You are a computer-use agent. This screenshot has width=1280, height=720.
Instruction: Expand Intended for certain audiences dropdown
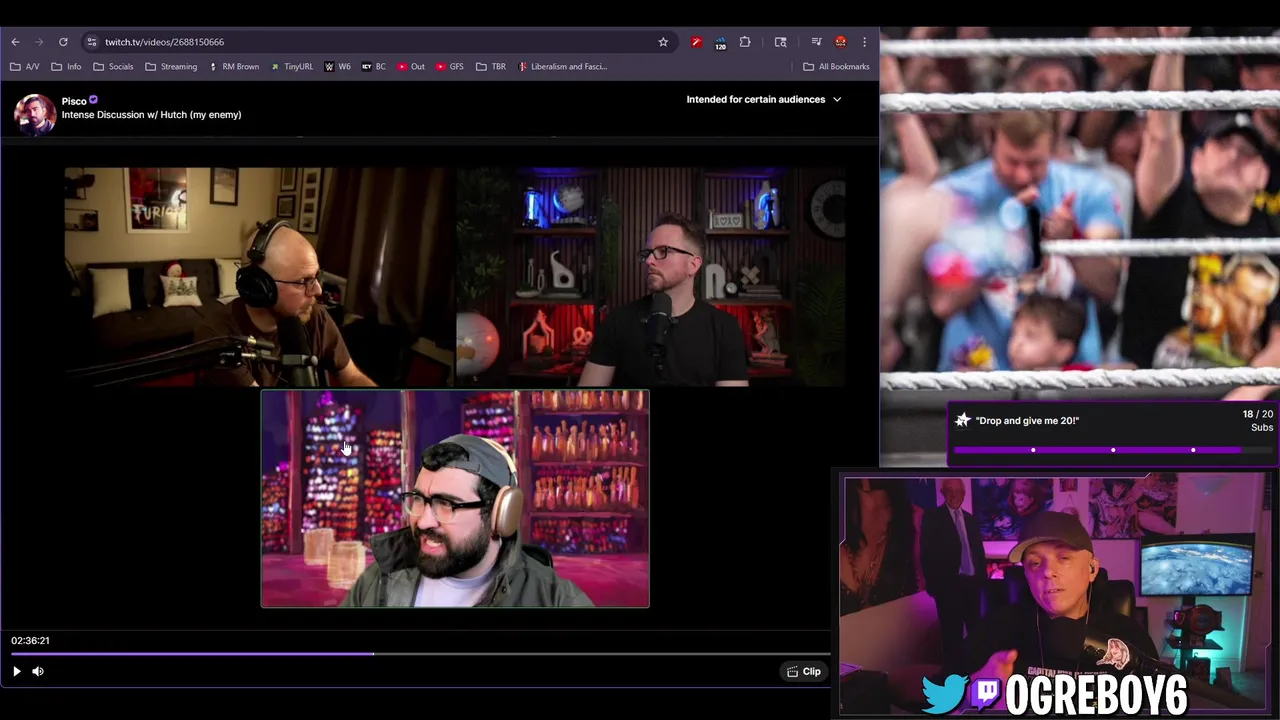(x=764, y=99)
